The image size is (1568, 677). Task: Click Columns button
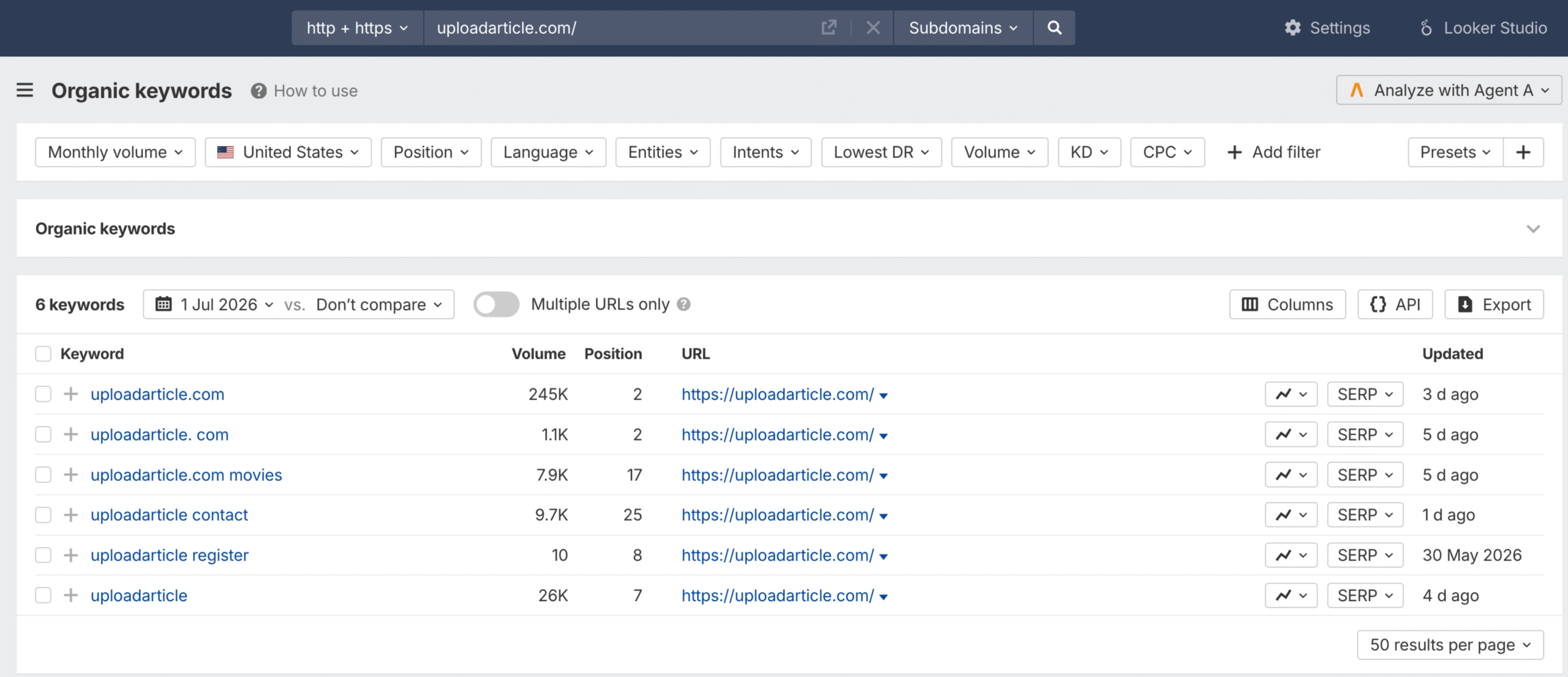point(1287,304)
